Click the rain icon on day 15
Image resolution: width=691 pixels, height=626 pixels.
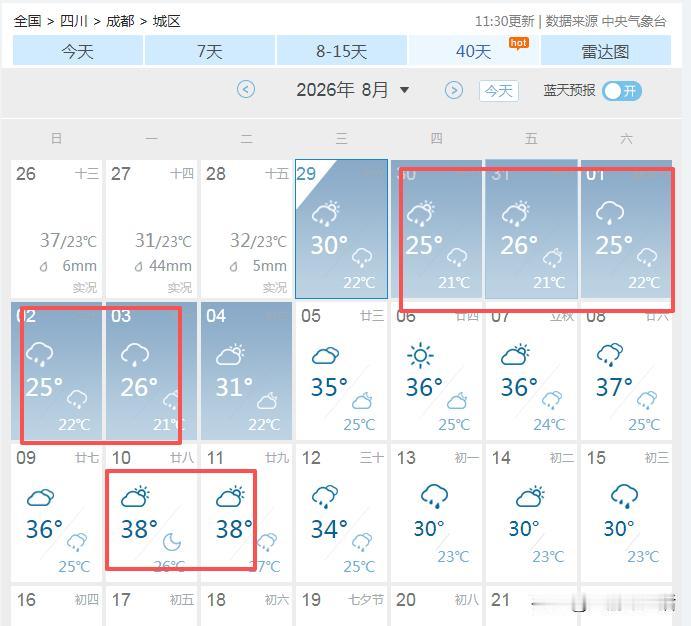624,496
